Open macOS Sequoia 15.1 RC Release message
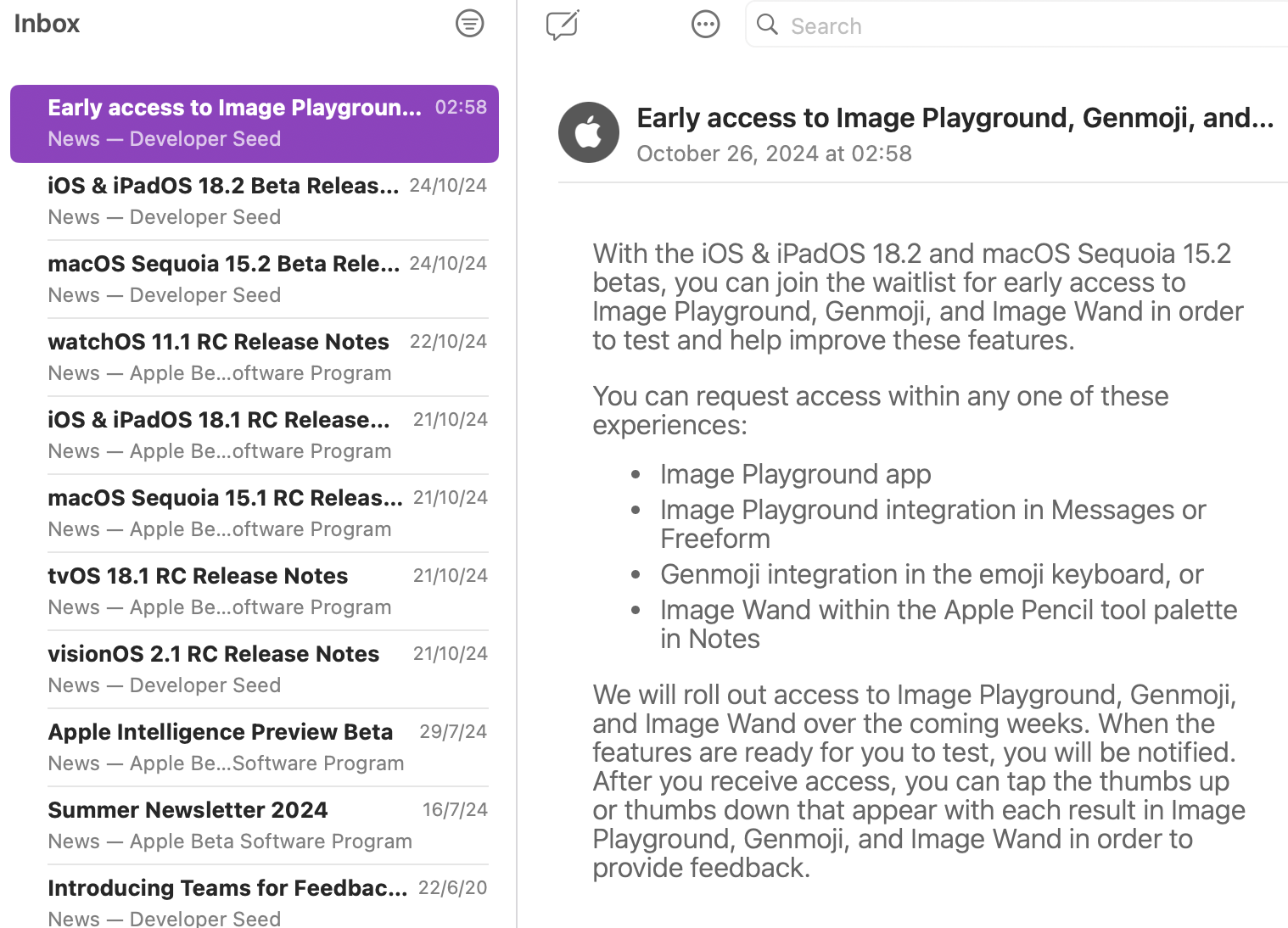This screenshot has height=928, width=1288. 255,513
